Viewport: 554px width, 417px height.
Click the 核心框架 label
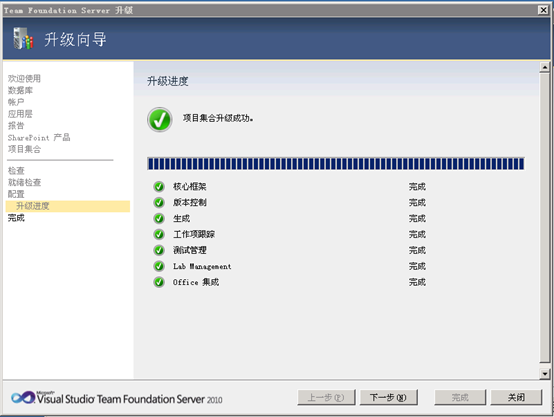[190, 187]
